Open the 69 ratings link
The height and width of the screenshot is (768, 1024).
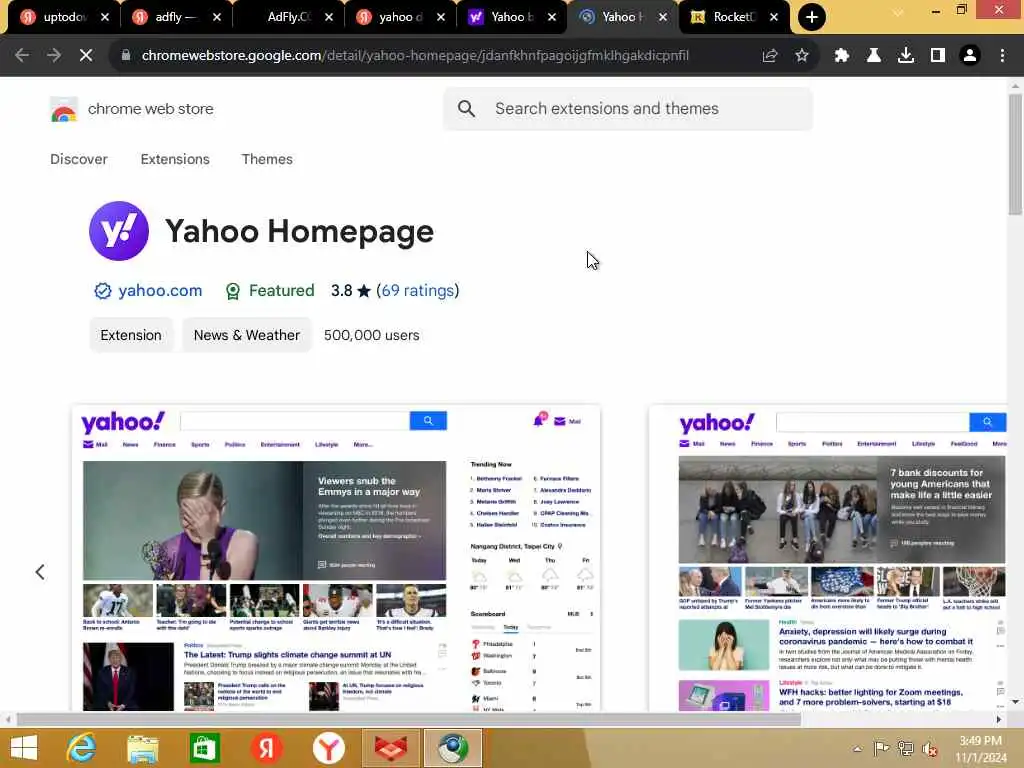417,291
